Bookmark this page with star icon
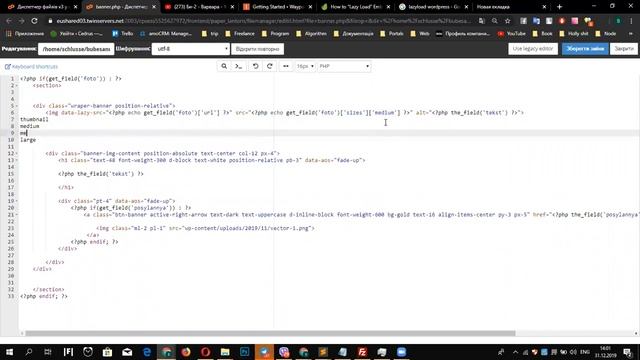 tap(507, 21)
